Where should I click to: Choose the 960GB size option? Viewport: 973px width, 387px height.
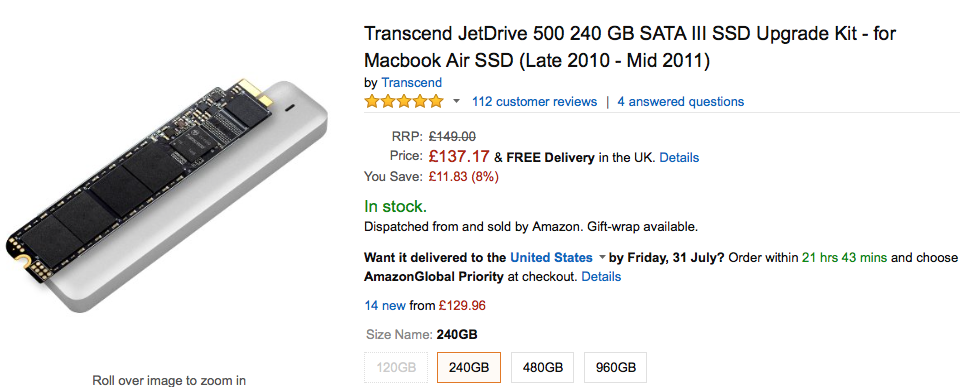(x=616, y=367)
